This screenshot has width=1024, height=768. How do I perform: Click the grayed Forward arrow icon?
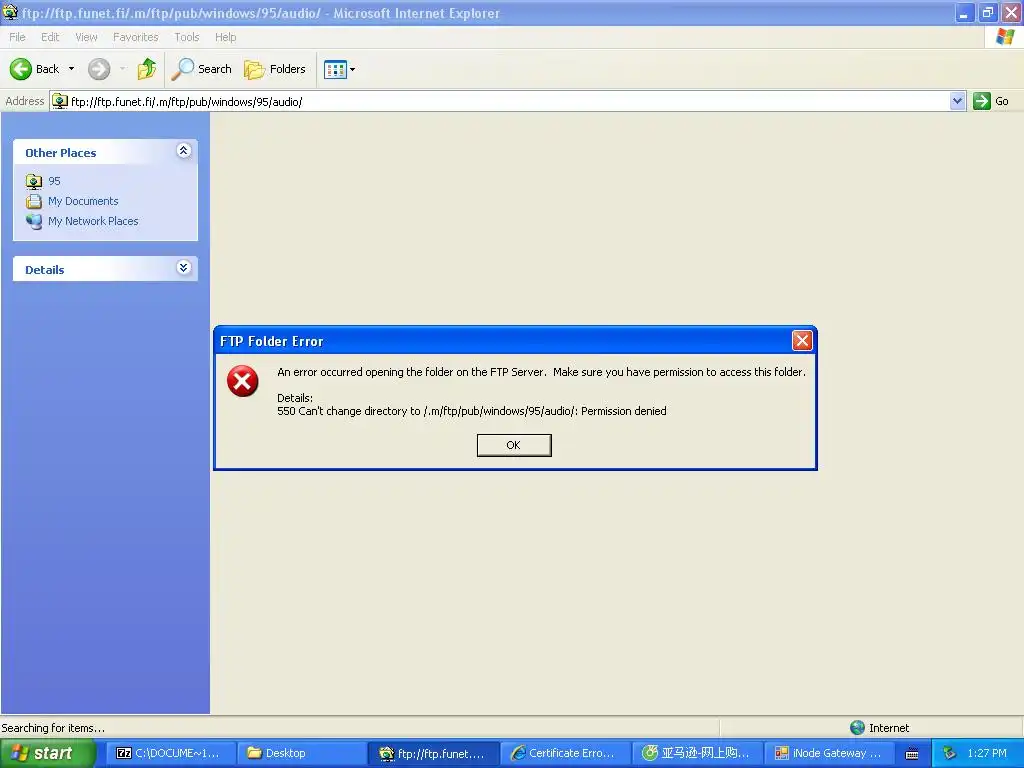coord(99,69)
